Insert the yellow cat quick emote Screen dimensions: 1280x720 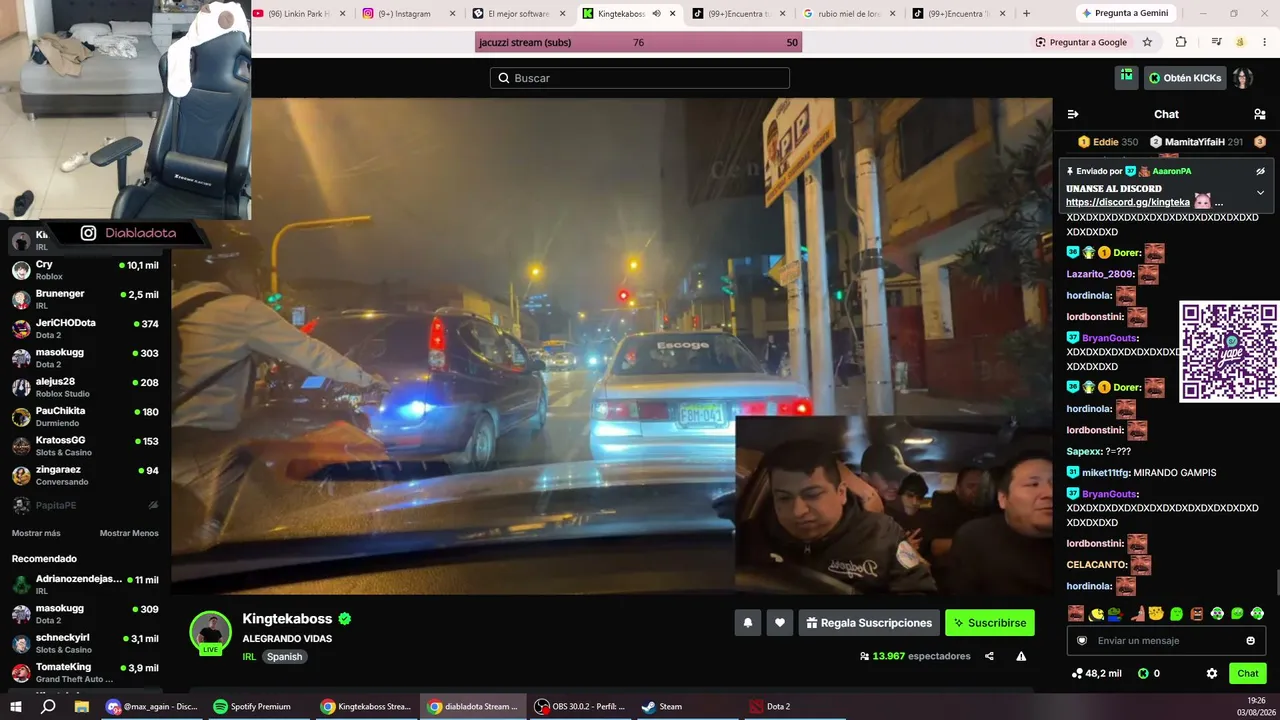pos(1155,613)
